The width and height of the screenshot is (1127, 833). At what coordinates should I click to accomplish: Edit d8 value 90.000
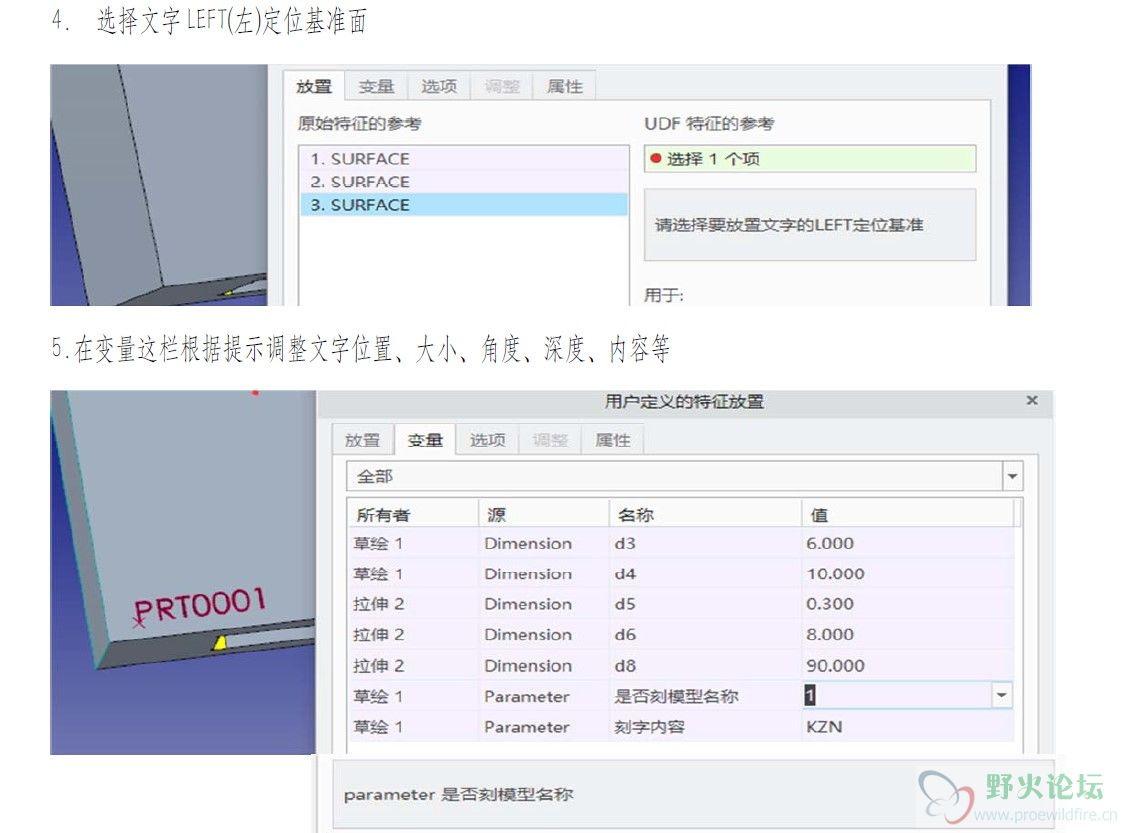pyautogui.click(x=908, y=666)
